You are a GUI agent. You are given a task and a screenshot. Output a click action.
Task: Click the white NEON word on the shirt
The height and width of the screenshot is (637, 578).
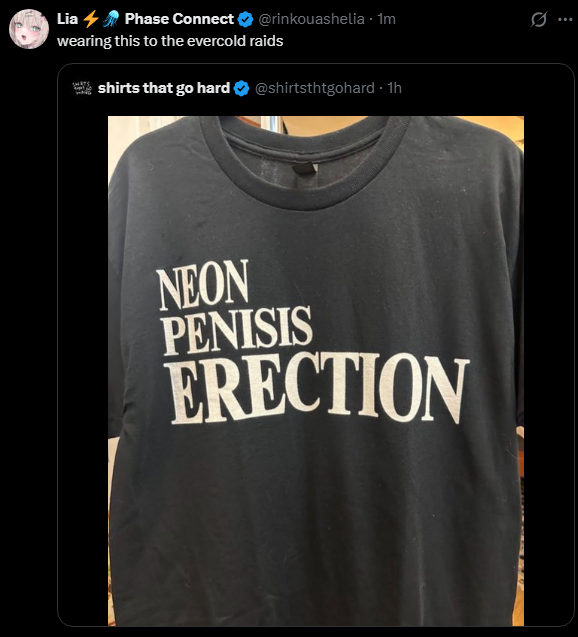(x=203, y=285)
